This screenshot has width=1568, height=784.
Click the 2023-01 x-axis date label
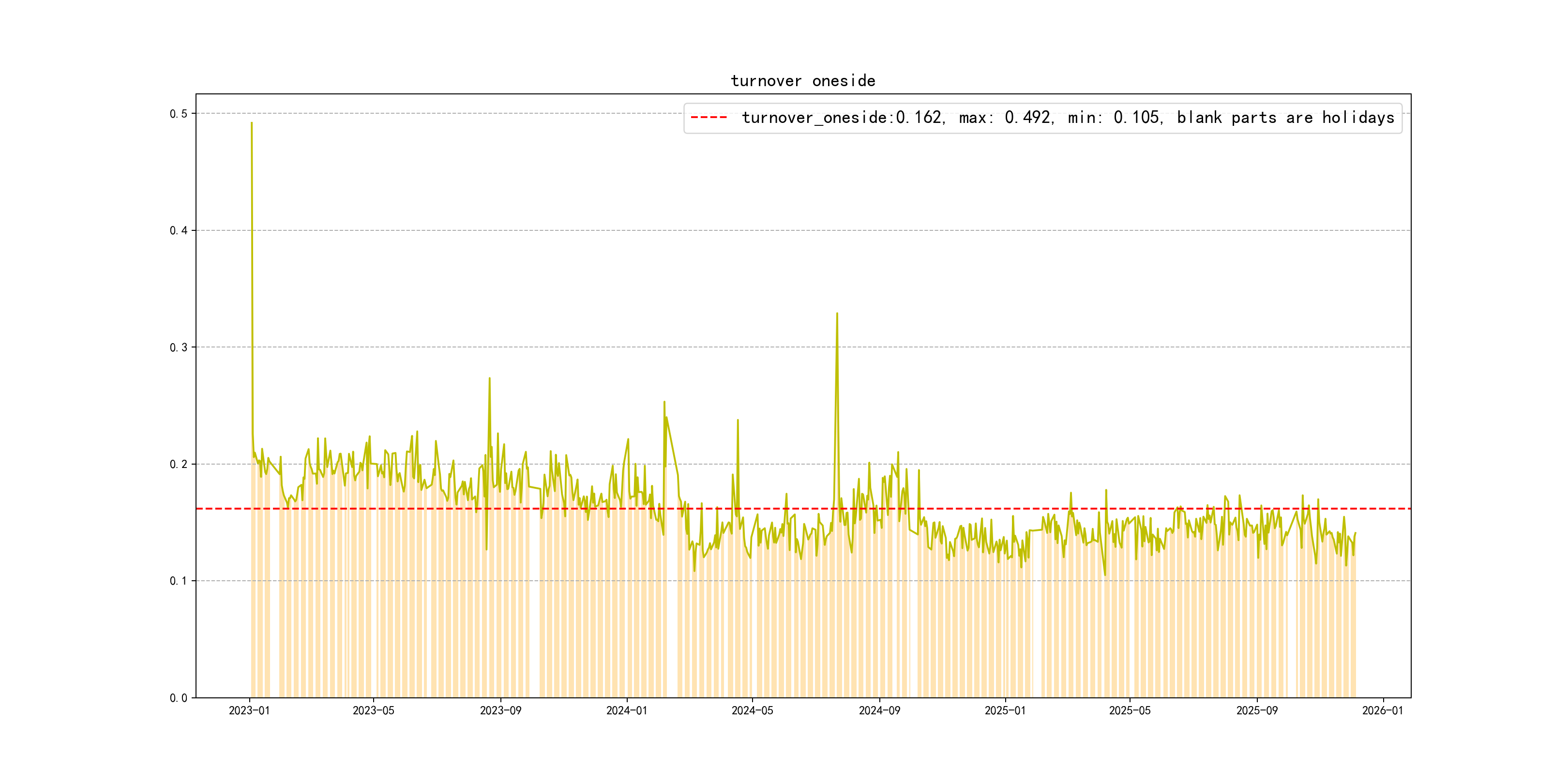(x=249, y=711)
